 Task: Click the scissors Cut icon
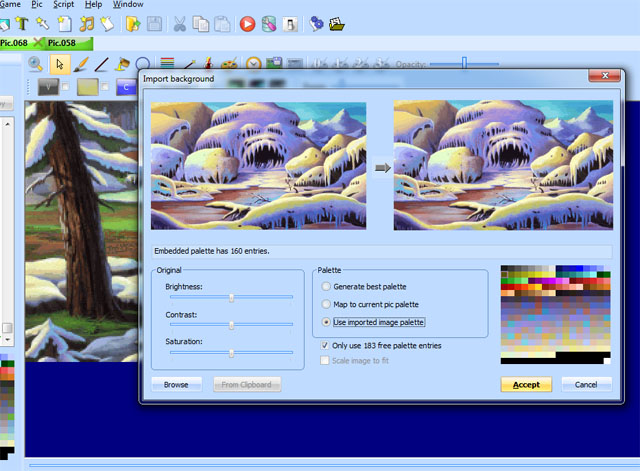click(x=180, y=24)
